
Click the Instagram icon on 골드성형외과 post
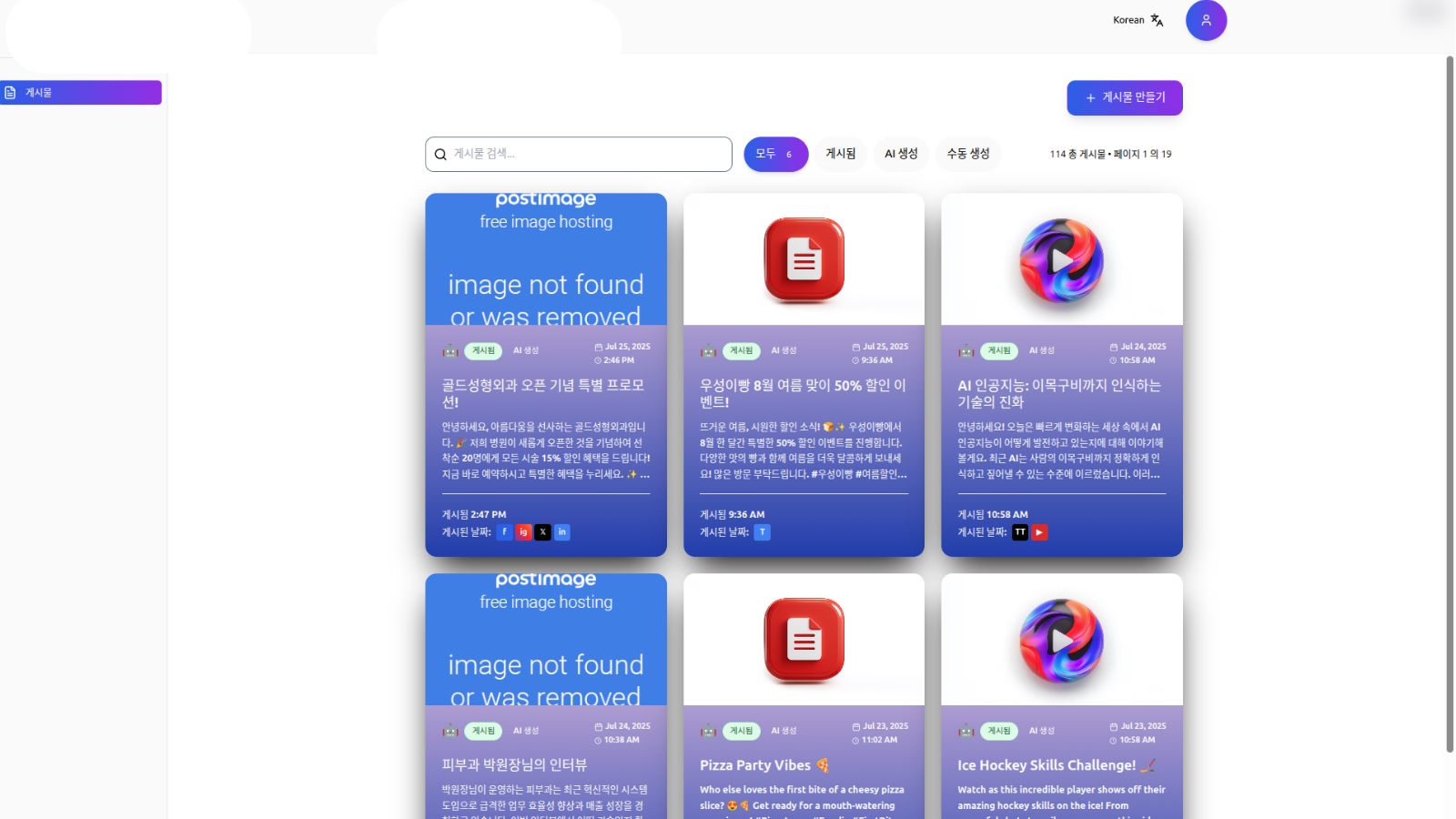pyautogui.click(x=523, y=532)
